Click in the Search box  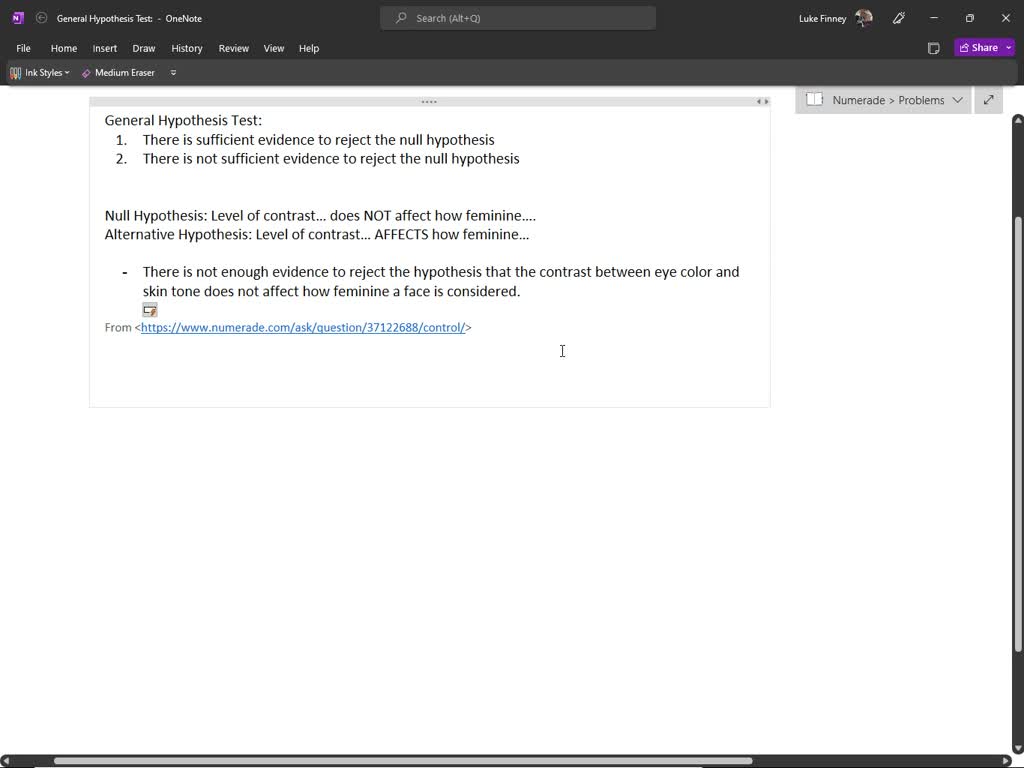click(518, 18)
